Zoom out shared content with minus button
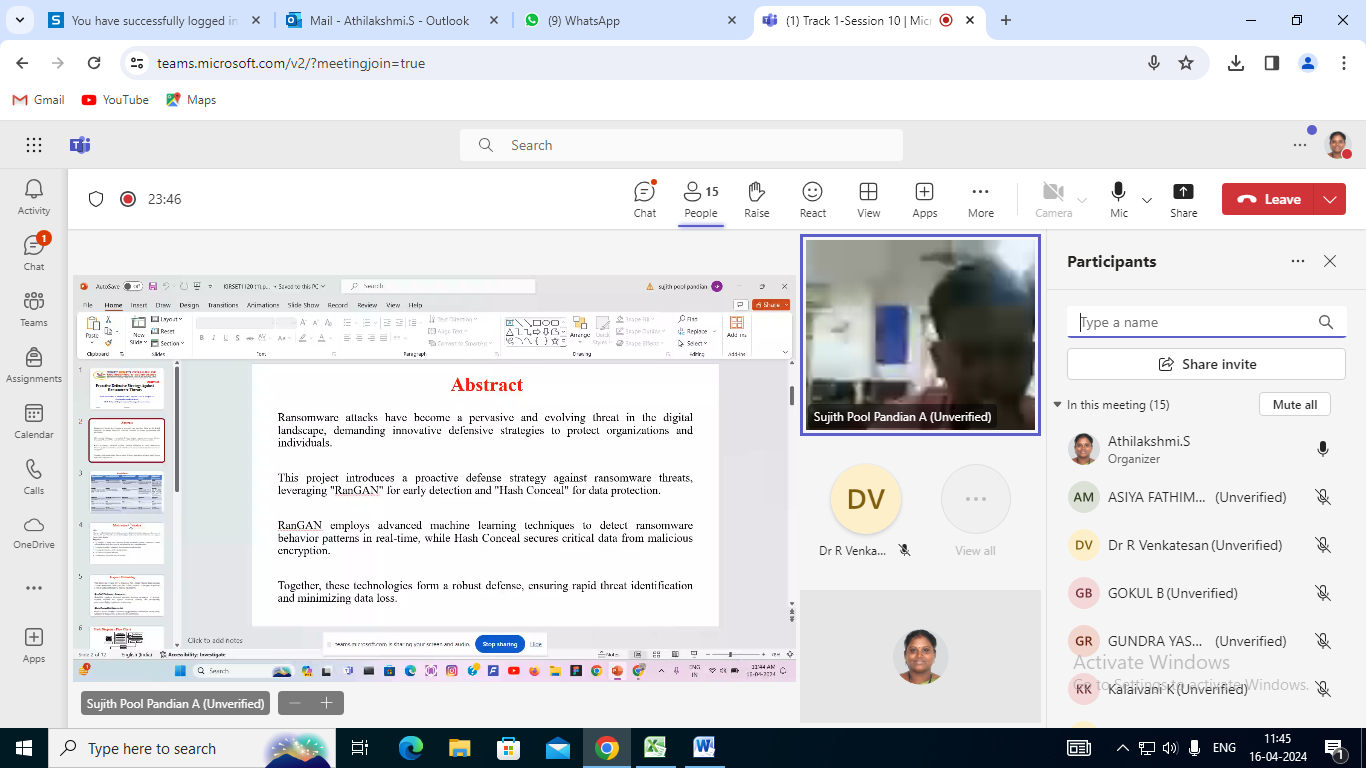 coord(294,703)
